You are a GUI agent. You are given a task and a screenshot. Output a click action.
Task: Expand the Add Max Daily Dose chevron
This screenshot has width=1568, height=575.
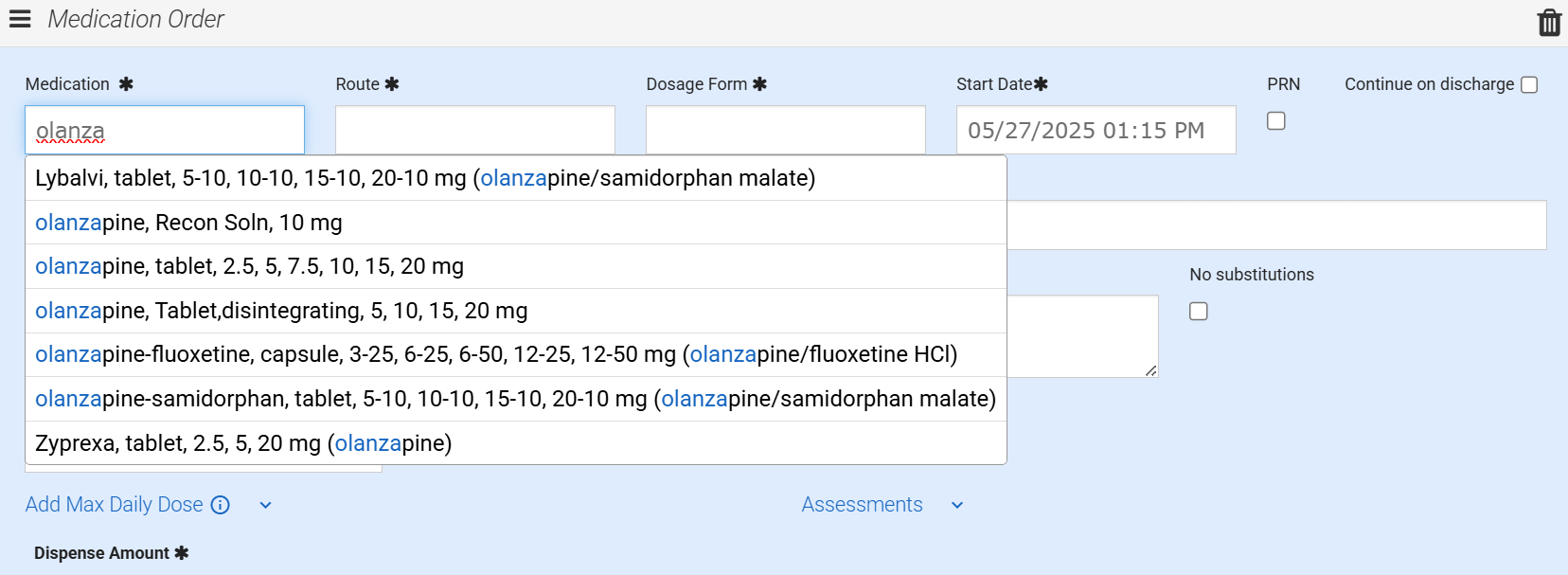(x=266, y=506)
